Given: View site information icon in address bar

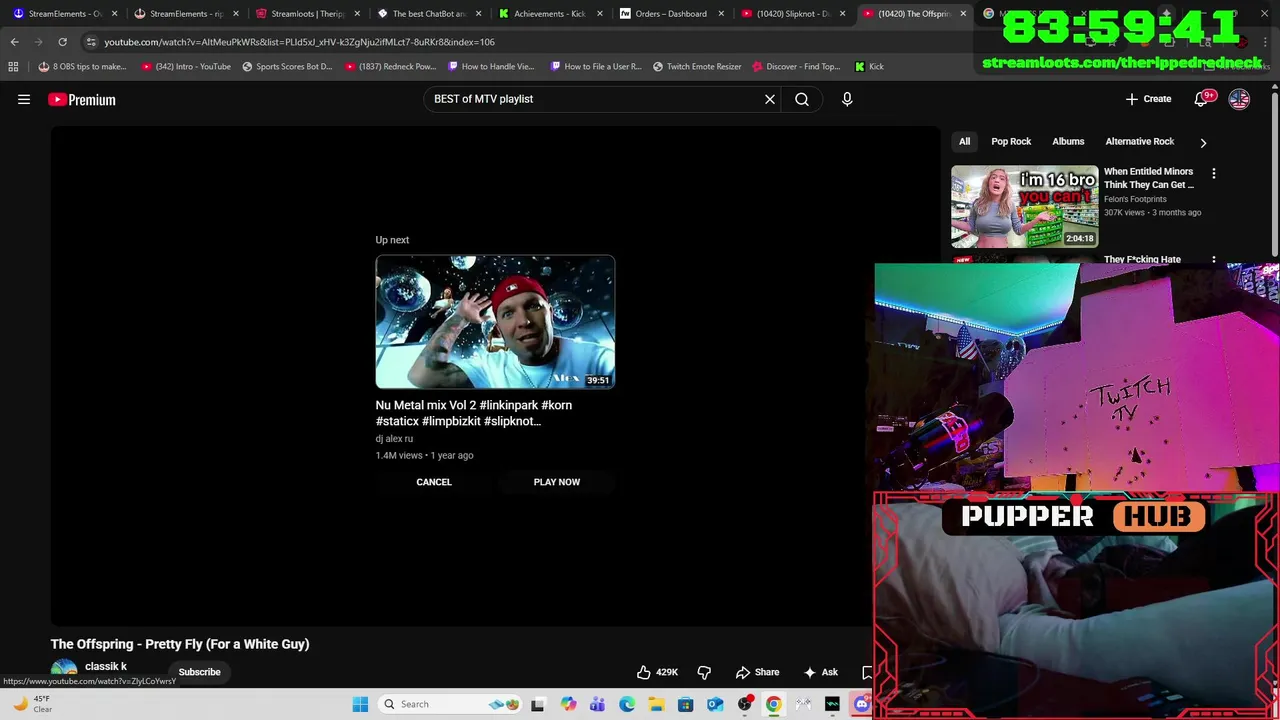Looking at the screenshot, I should point(91,42).
